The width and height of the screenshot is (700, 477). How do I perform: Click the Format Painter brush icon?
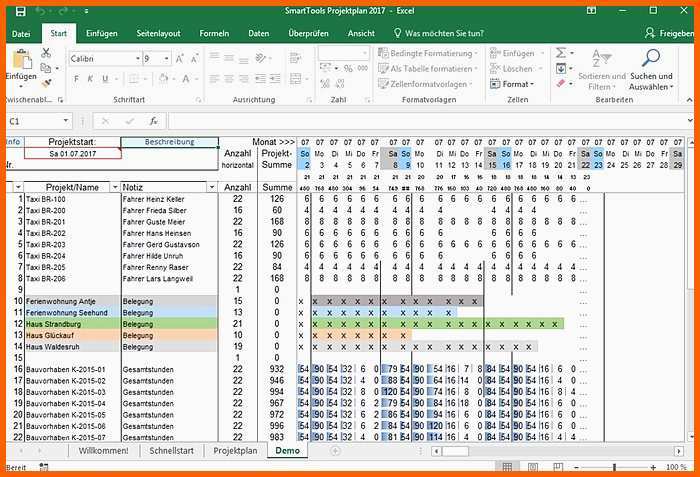[x=46, y=84]
